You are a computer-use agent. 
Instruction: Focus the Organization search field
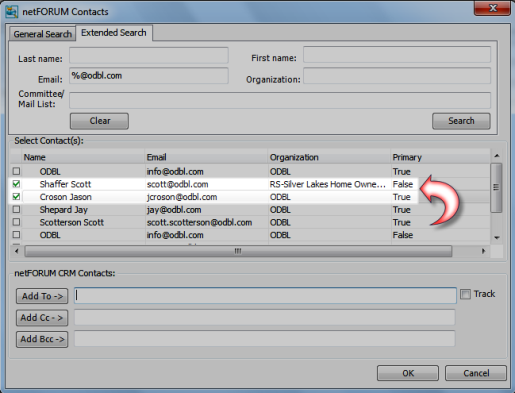397,76
